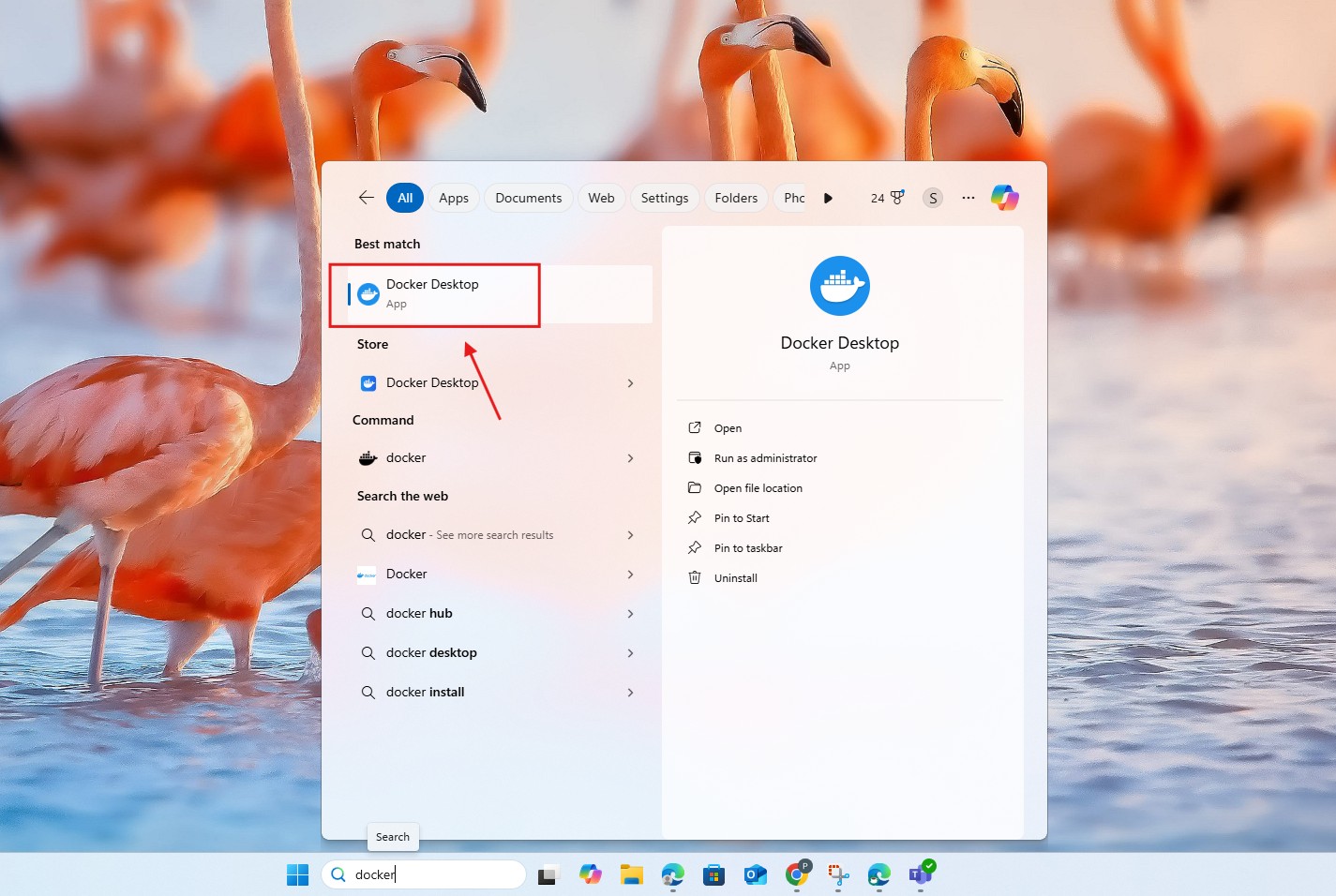Switch to the Settings filter tab
This screenshot has width=1336, height=896.
coord(664,198)
